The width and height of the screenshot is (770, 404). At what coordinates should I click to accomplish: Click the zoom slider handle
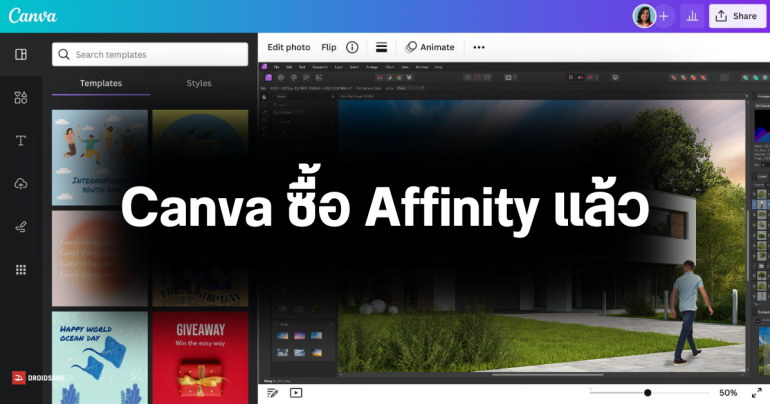click(648, 393)
